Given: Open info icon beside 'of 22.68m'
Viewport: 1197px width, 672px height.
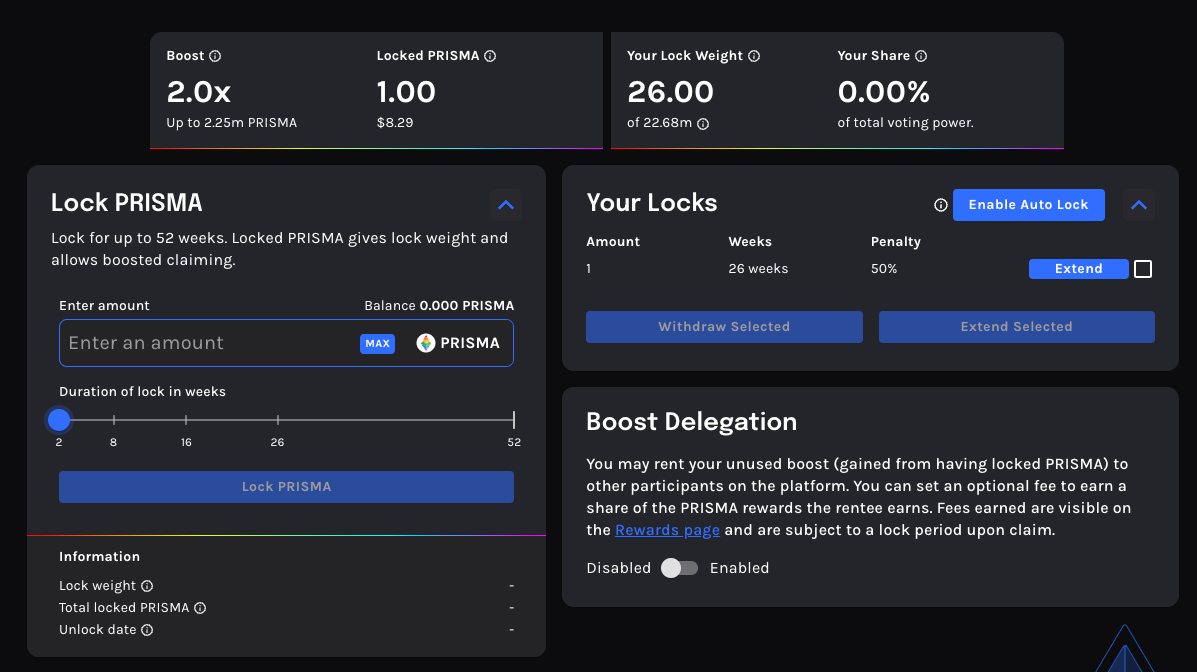Looking at the screenshot, I should 703,124.
